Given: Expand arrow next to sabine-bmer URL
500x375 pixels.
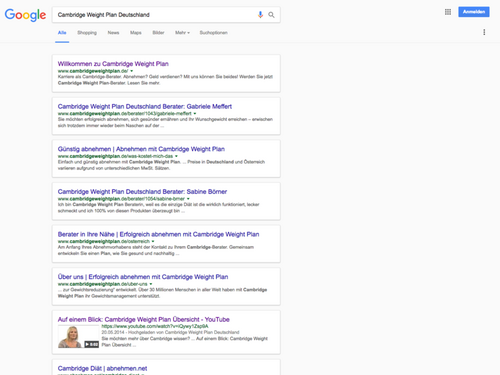Looking at the screenshot, I should [x=188, y=199].
